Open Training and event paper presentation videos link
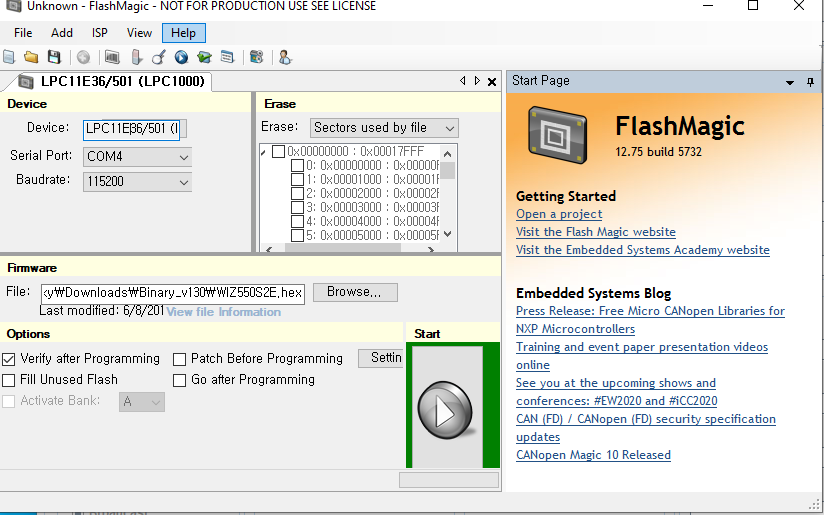Screen dimensions: 824x515 pyautogui.click(x=642, y=356)
